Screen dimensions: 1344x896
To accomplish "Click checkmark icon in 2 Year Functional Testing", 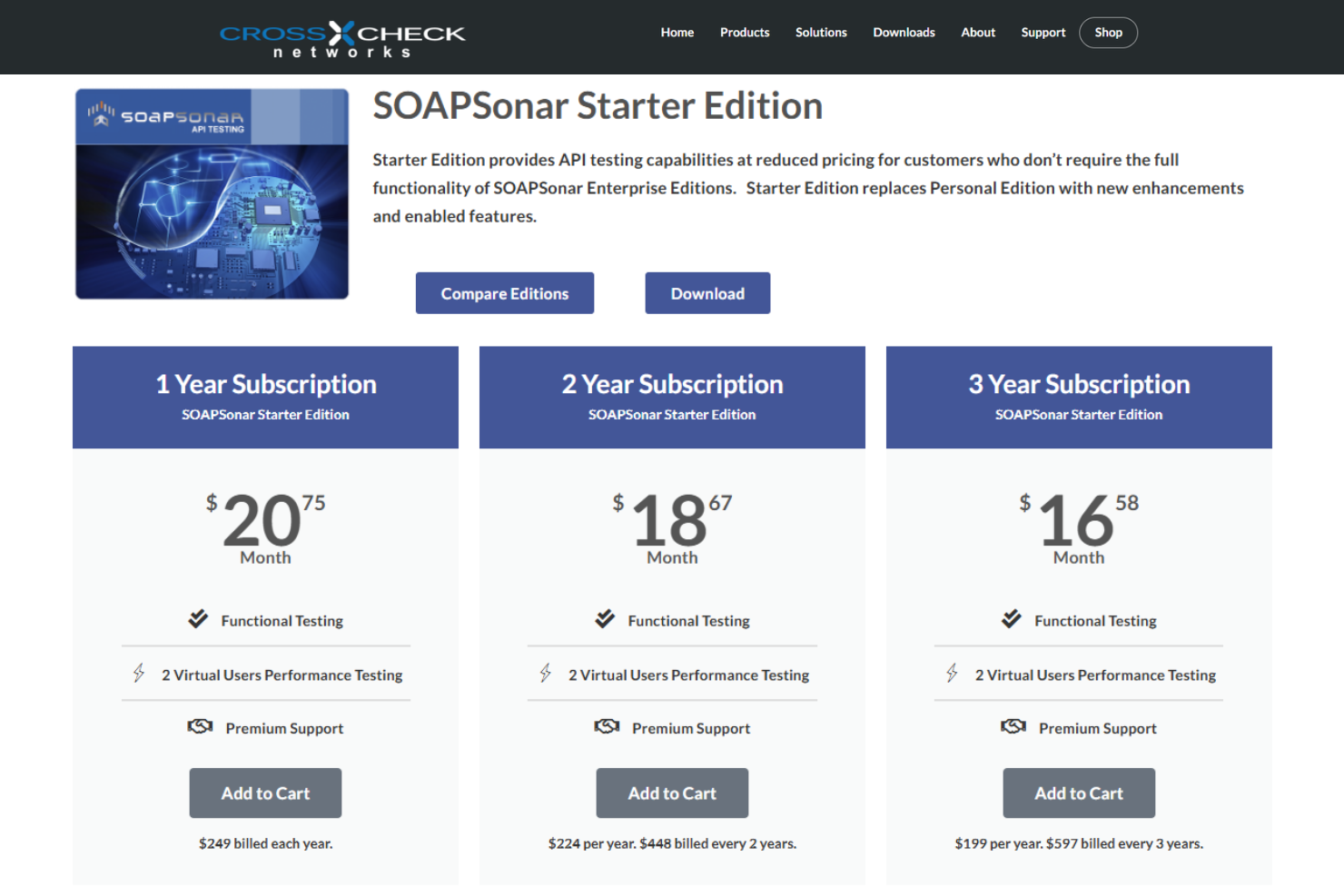I will [x=605, y=619].
